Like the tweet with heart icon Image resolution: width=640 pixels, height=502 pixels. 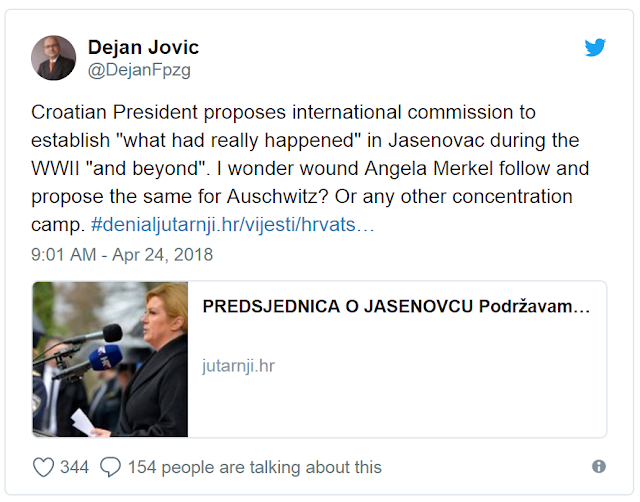(x=43, y=467)
